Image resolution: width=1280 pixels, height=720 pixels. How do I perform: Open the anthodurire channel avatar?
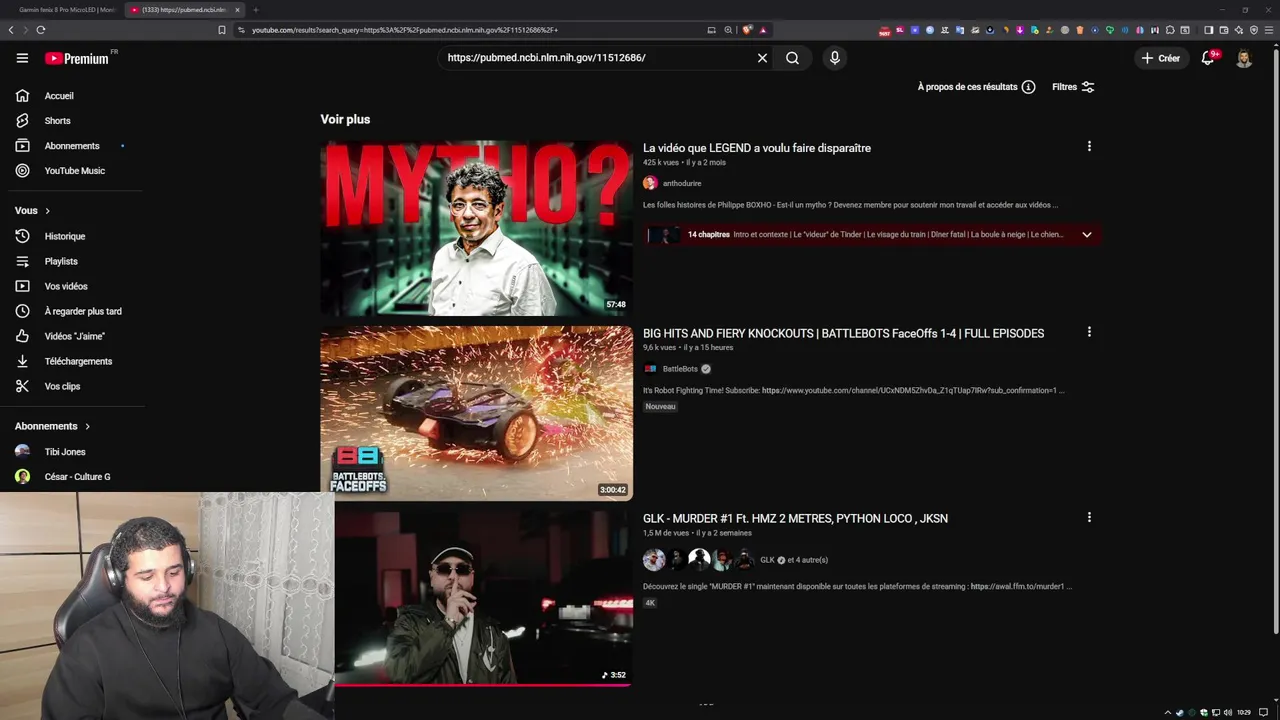(x=650, y=183)
